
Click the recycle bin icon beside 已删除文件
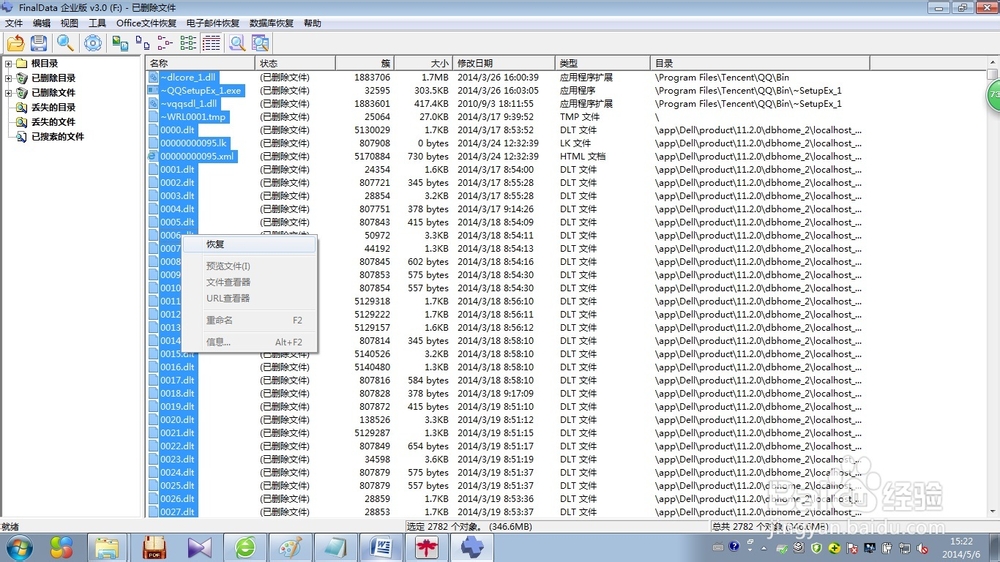22,92
